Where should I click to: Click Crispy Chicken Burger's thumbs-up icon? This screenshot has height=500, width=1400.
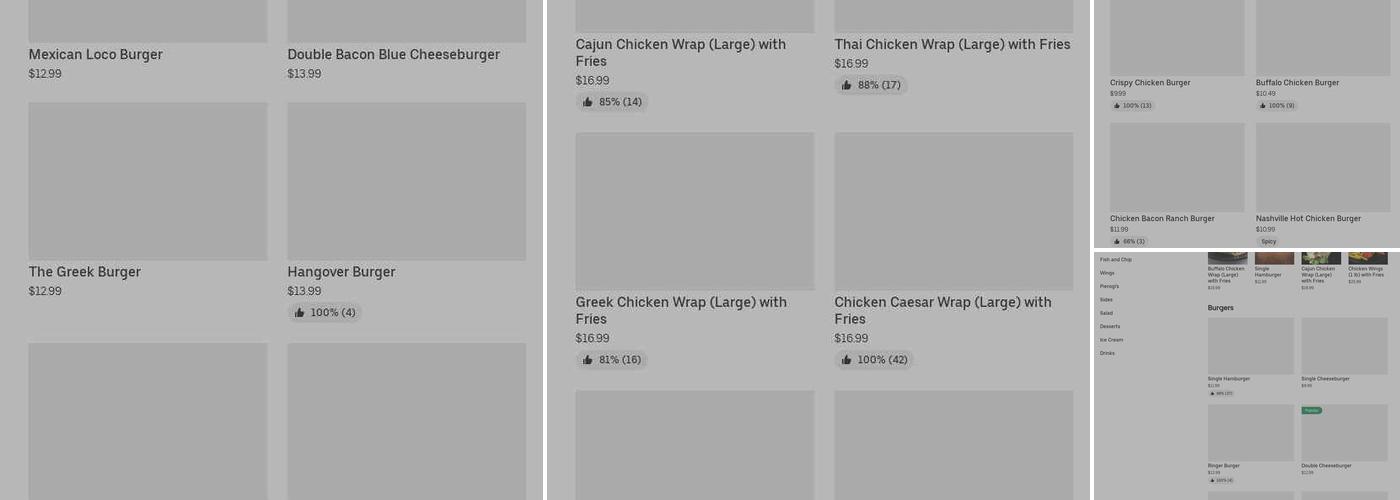[x=1117, y=105]
